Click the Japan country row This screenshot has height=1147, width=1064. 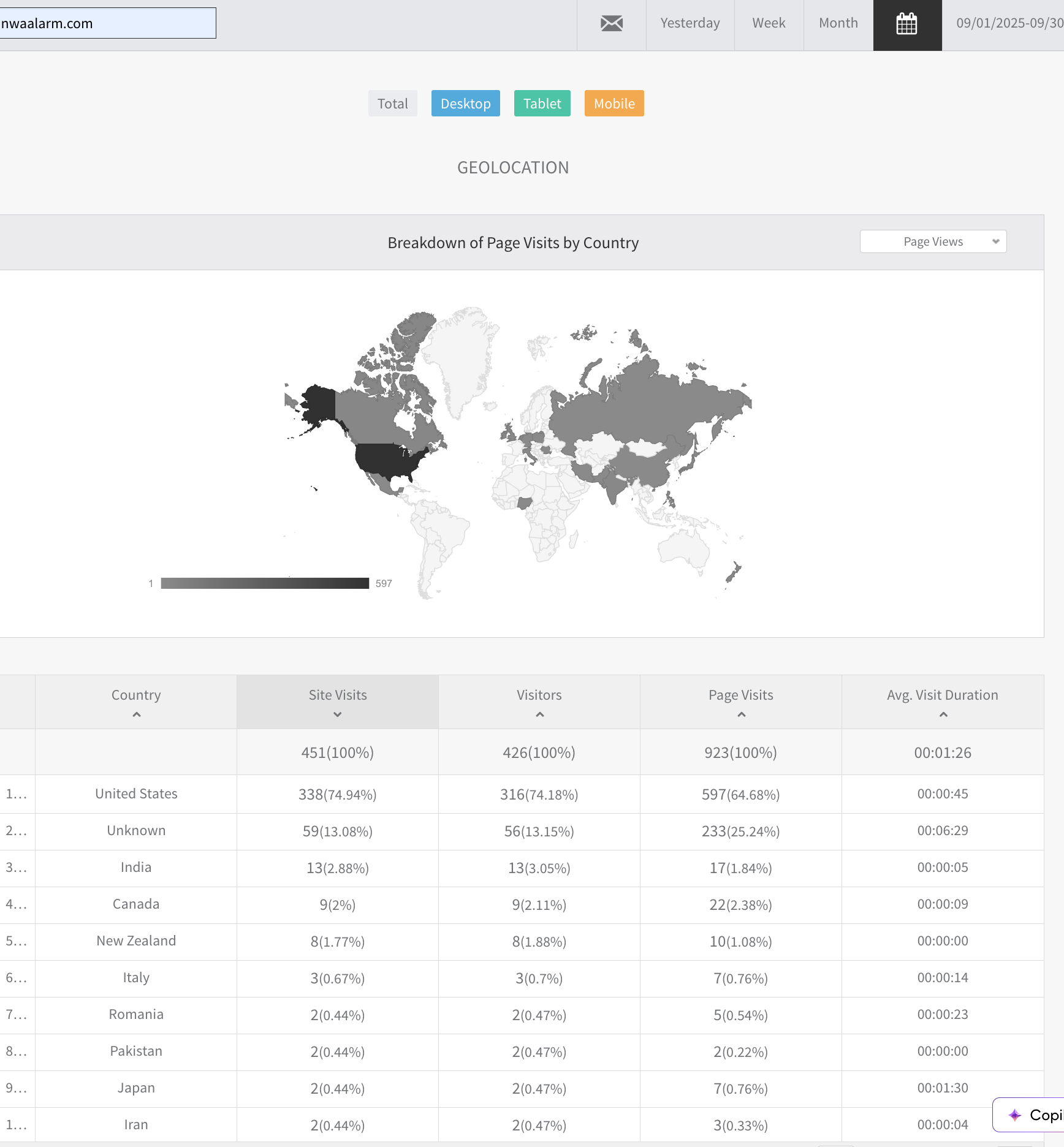point(522,1088)
